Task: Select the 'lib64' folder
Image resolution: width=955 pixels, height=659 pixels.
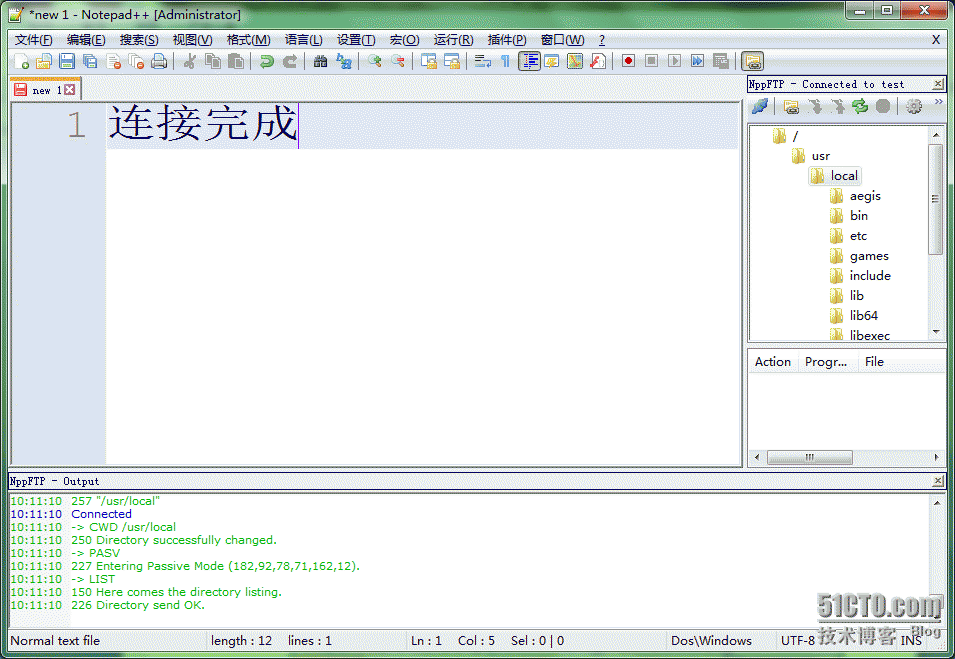Action: click(x=864, y=315)
